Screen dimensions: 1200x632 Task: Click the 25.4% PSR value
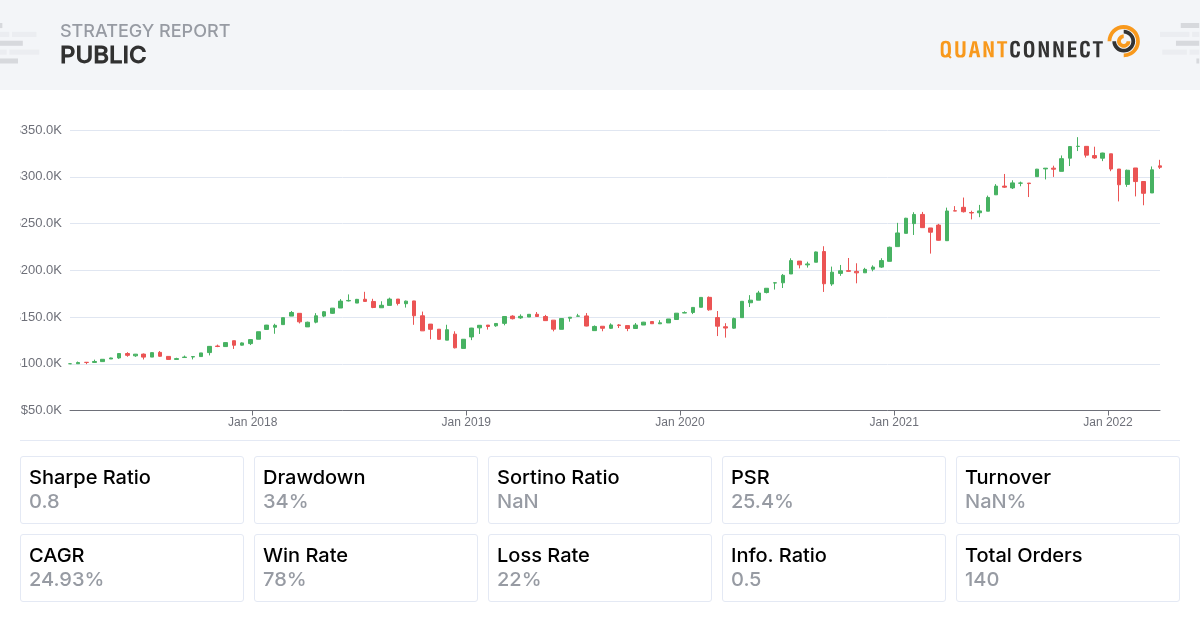coord(762,502)
